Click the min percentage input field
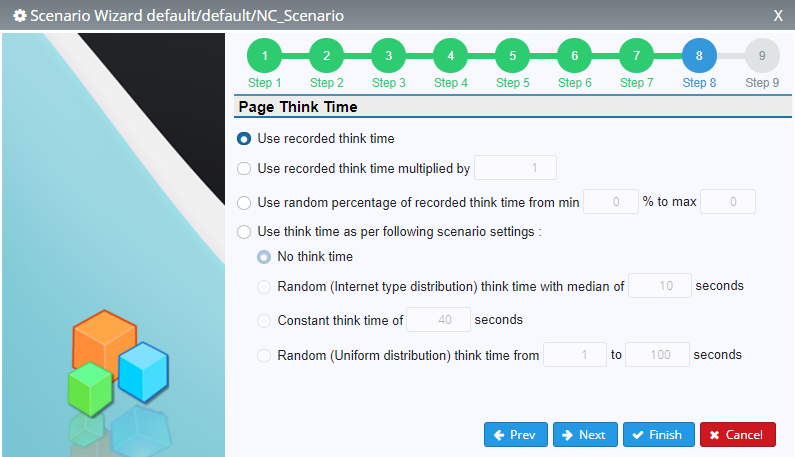795x457 pixels. pyautogui.click(x=610, y=202)
